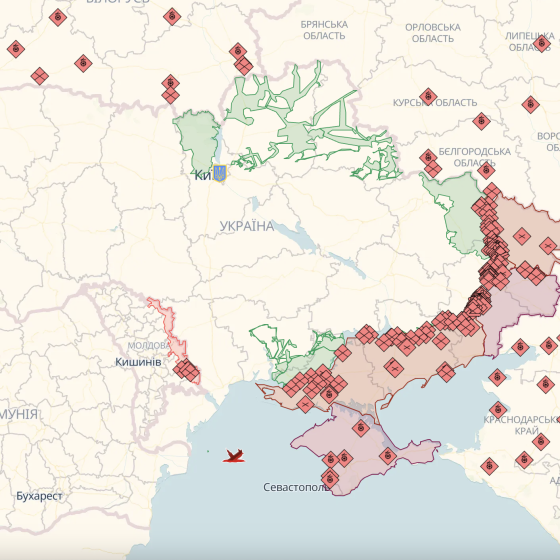Click the БЄЛГОРОДСЬКА ОБЛАСТЬ region label
The width and height of the screenshot is (560, 560).
coord(475,157)
